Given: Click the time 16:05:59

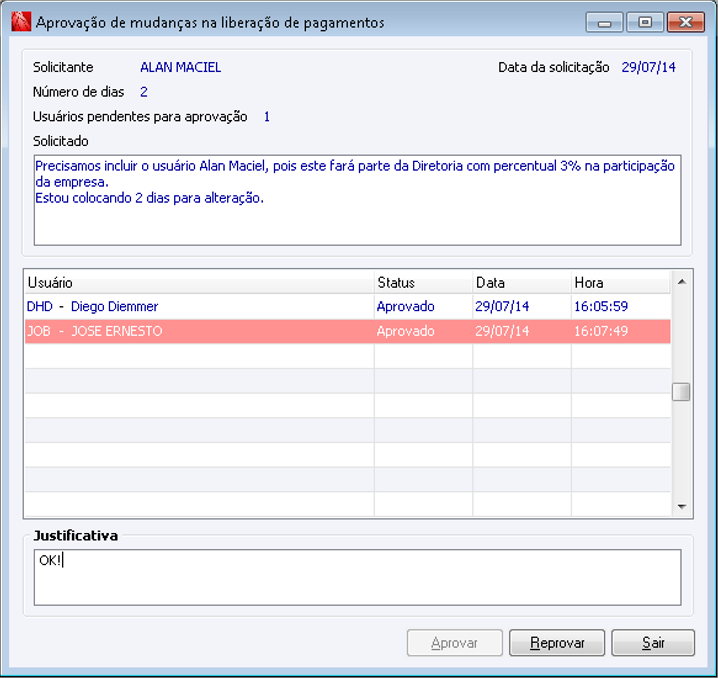Looking at the screenshot, I should (x=601, y=306).
